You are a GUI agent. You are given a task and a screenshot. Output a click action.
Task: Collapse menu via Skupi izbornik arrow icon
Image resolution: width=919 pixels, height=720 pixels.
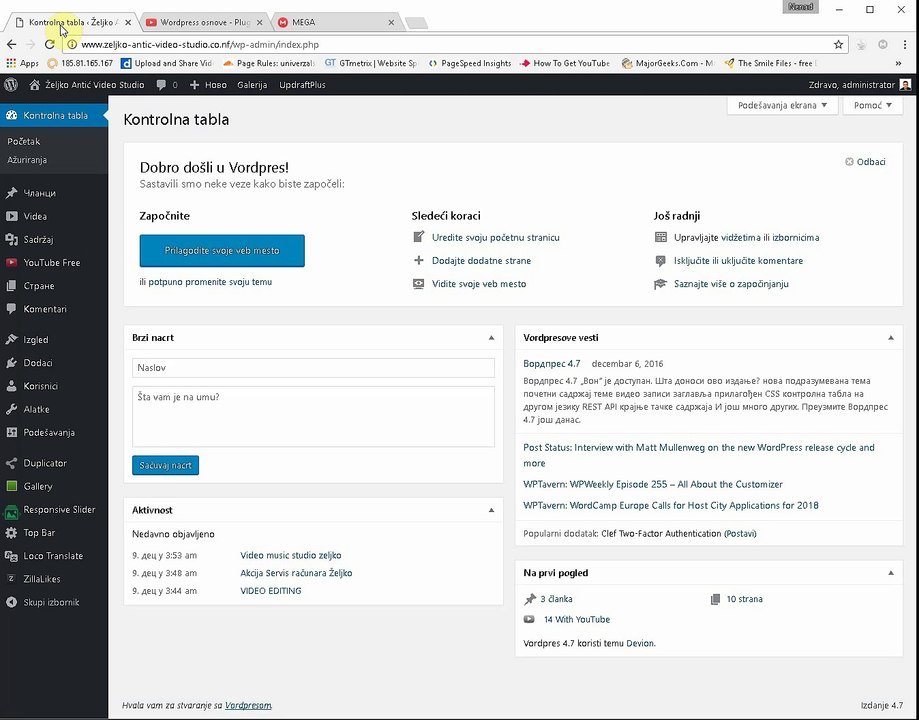tap(11, 602)
